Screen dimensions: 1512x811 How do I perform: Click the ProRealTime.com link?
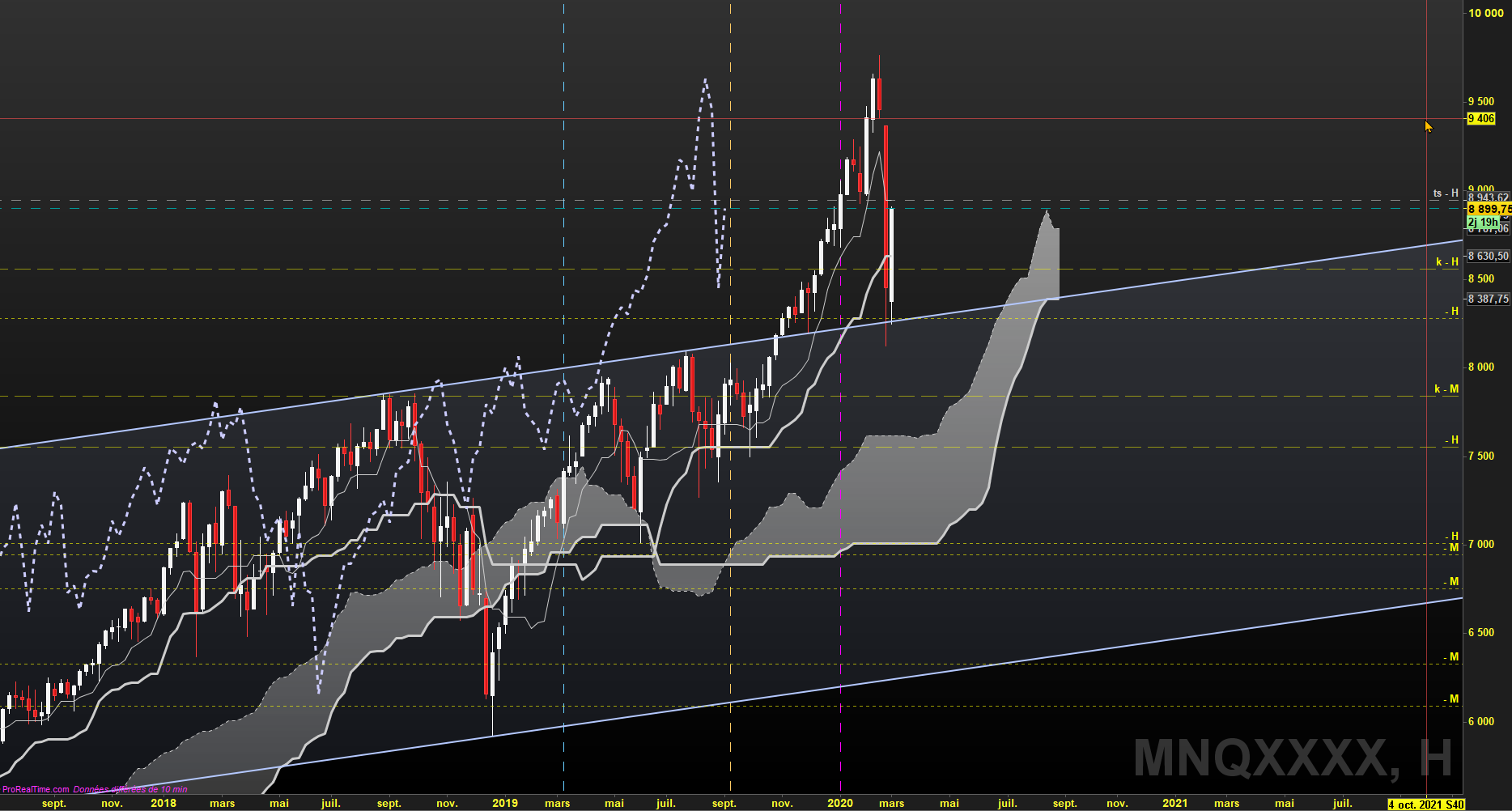(36, 789)
